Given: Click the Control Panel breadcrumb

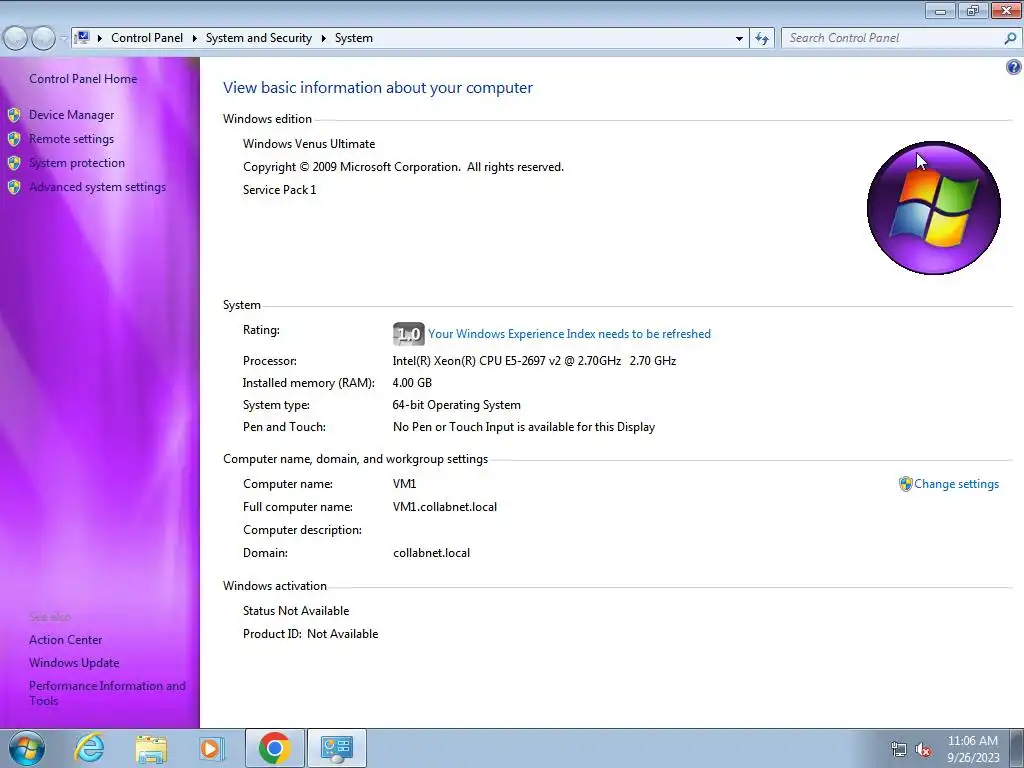Looking at the screenshot, I should tap(147, 38).
